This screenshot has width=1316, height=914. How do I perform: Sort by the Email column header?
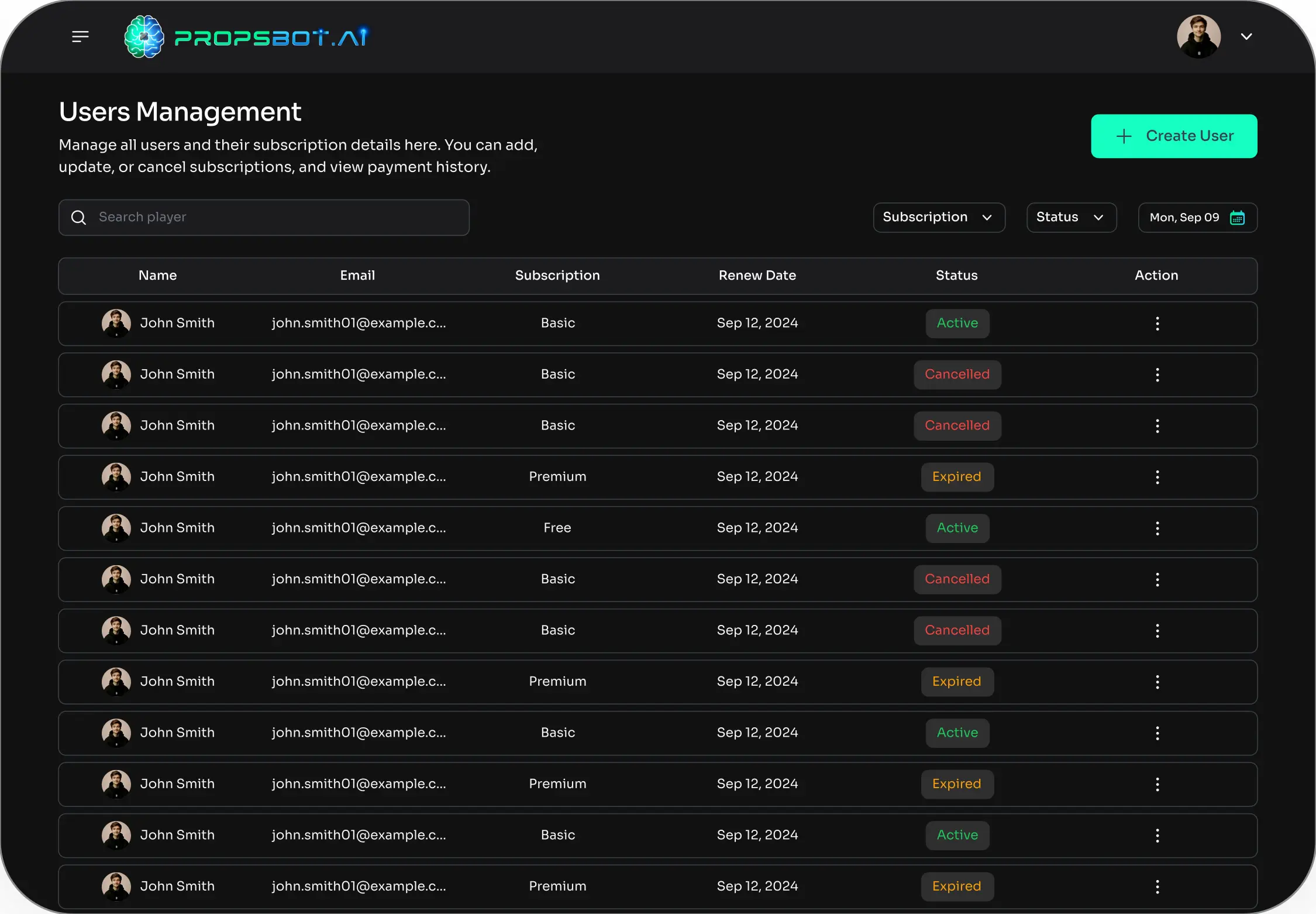click(x=357, y=275)
